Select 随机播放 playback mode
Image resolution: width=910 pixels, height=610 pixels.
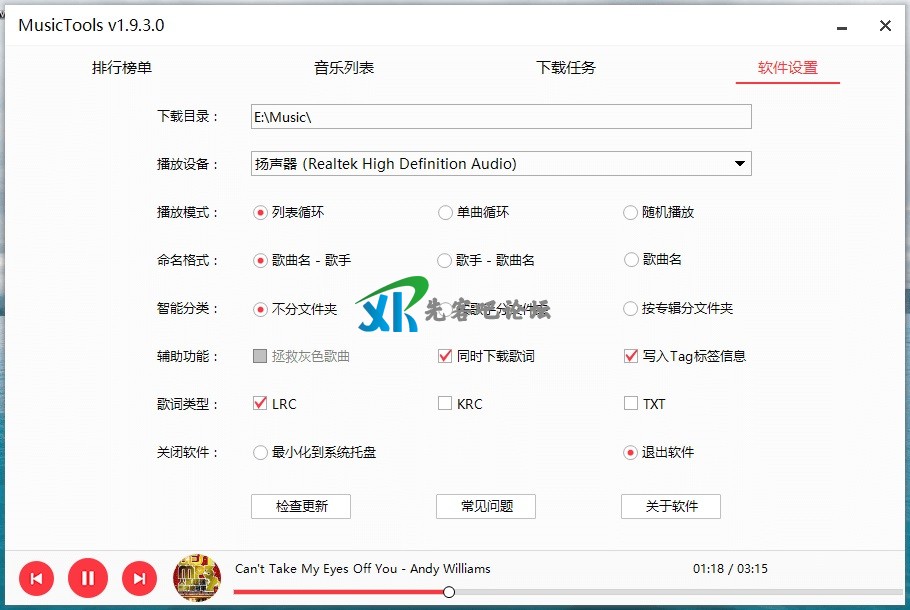tap(630, 212)
